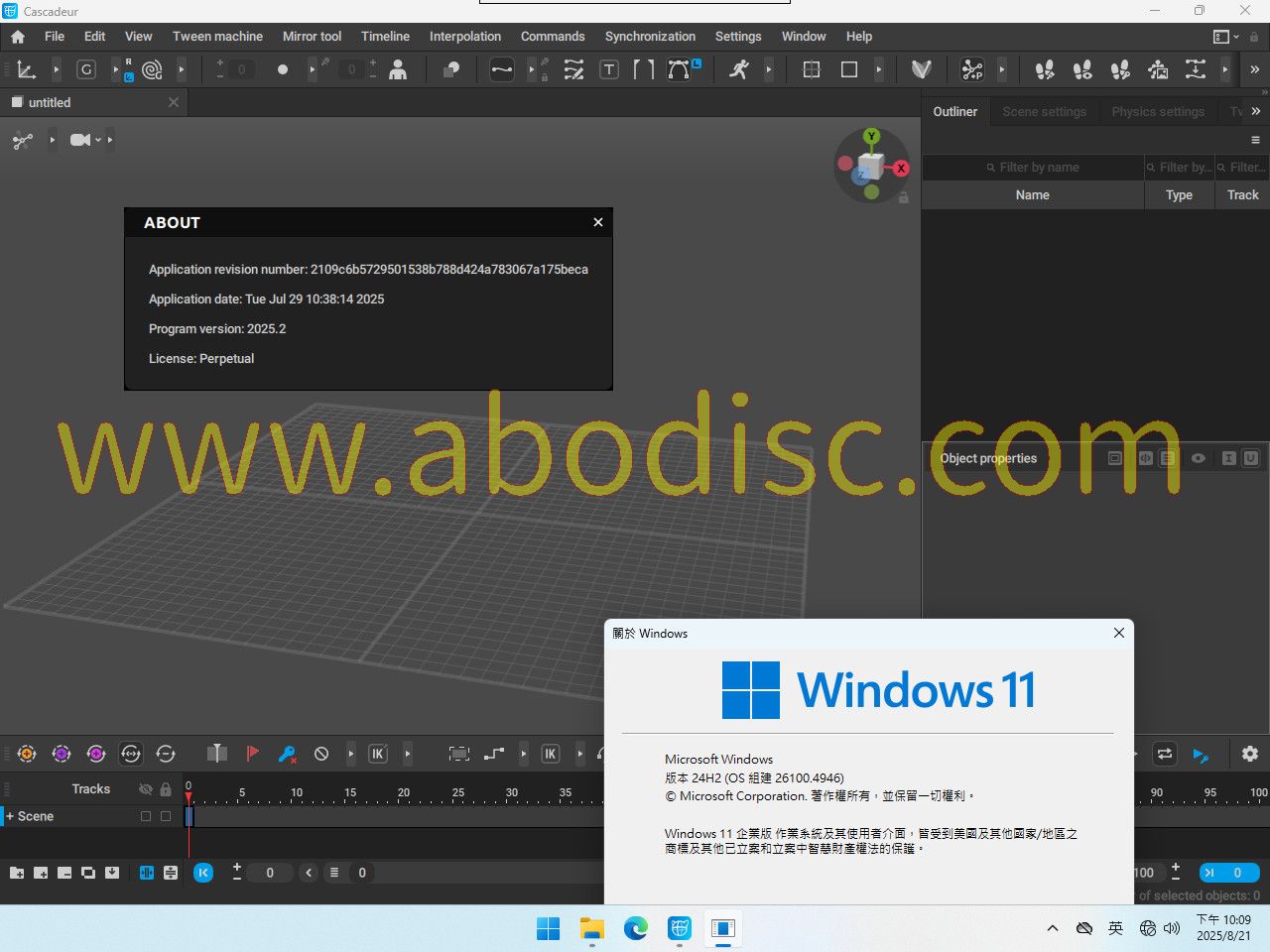Select the curve interpolation toolbar icon
The image size is (1270, 952).
[x=502, y=69]
